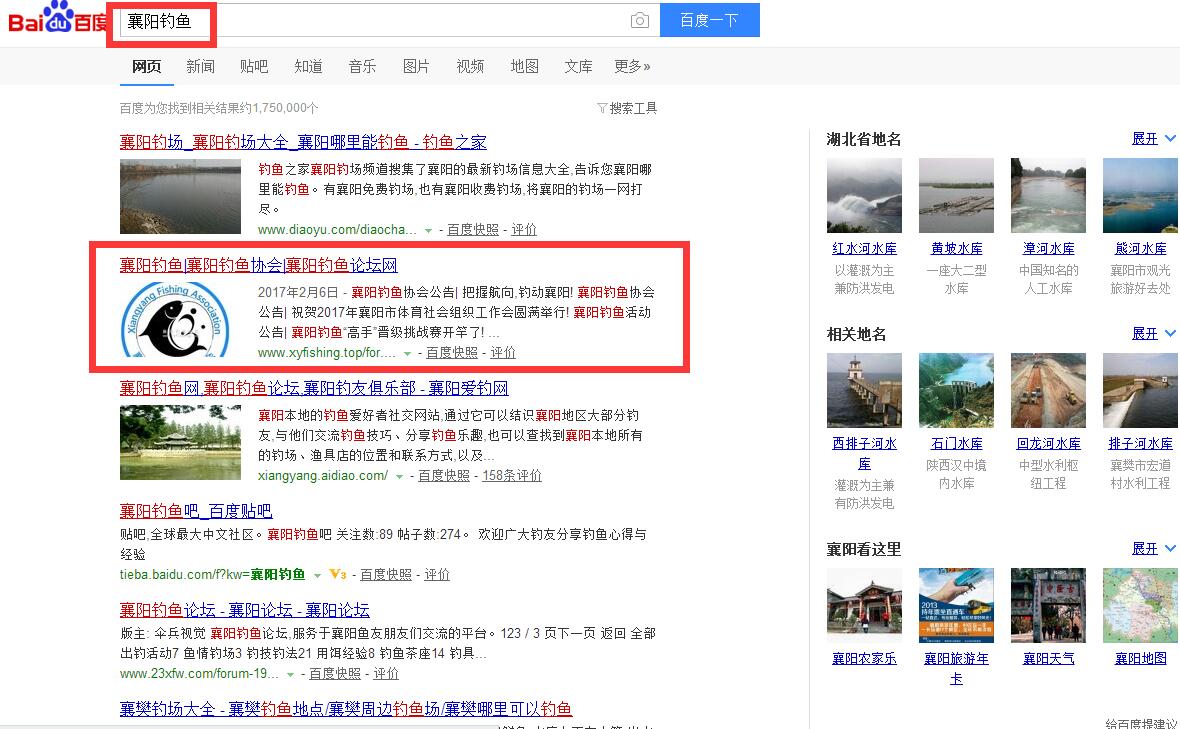This screenshot has height=729, width=1180.
Task: Click 评价 for xyfishing.top result
Action: tap(503, 353)
